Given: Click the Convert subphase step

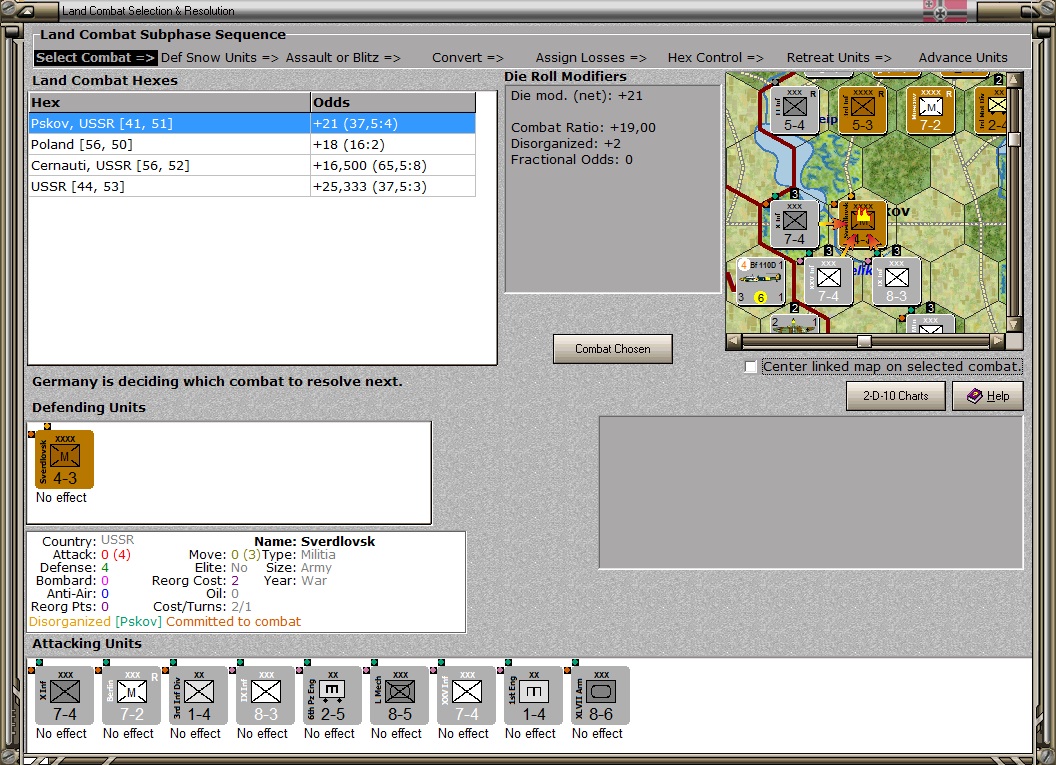Looking at the screenshot, I should click(x=467, y=58).
